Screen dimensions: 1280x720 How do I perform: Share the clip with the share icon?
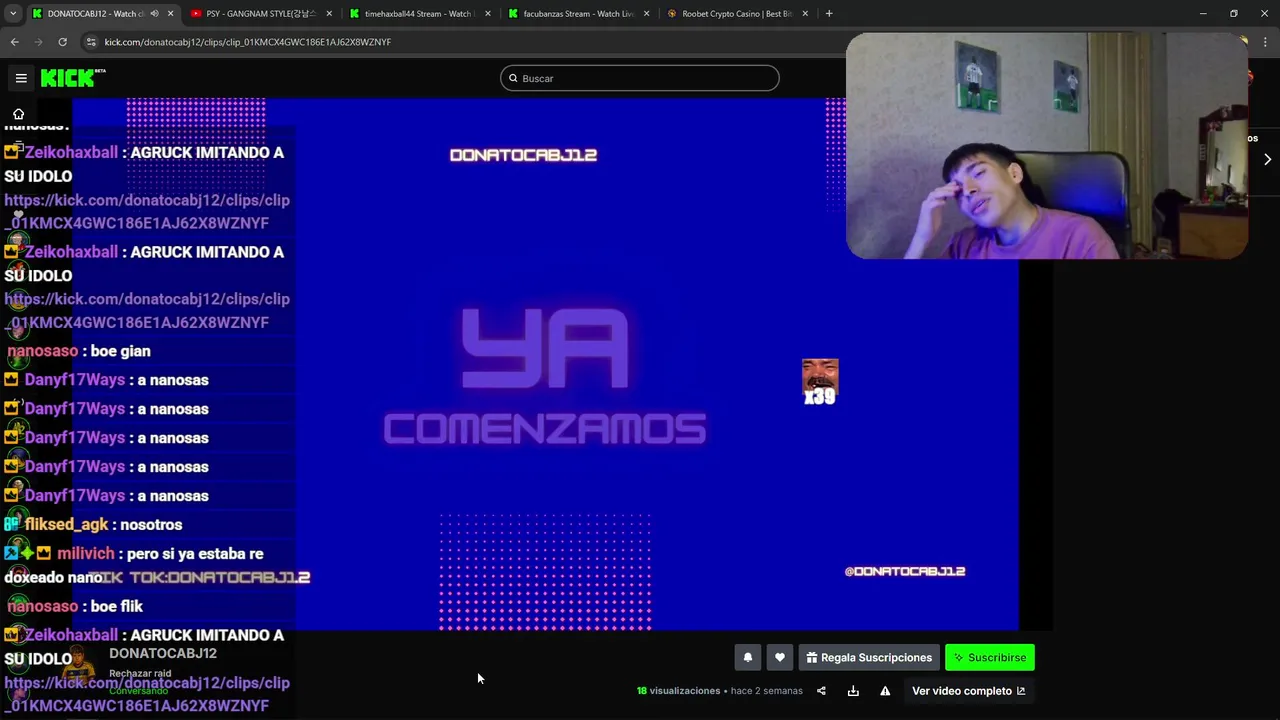click(x=821, y=691)
